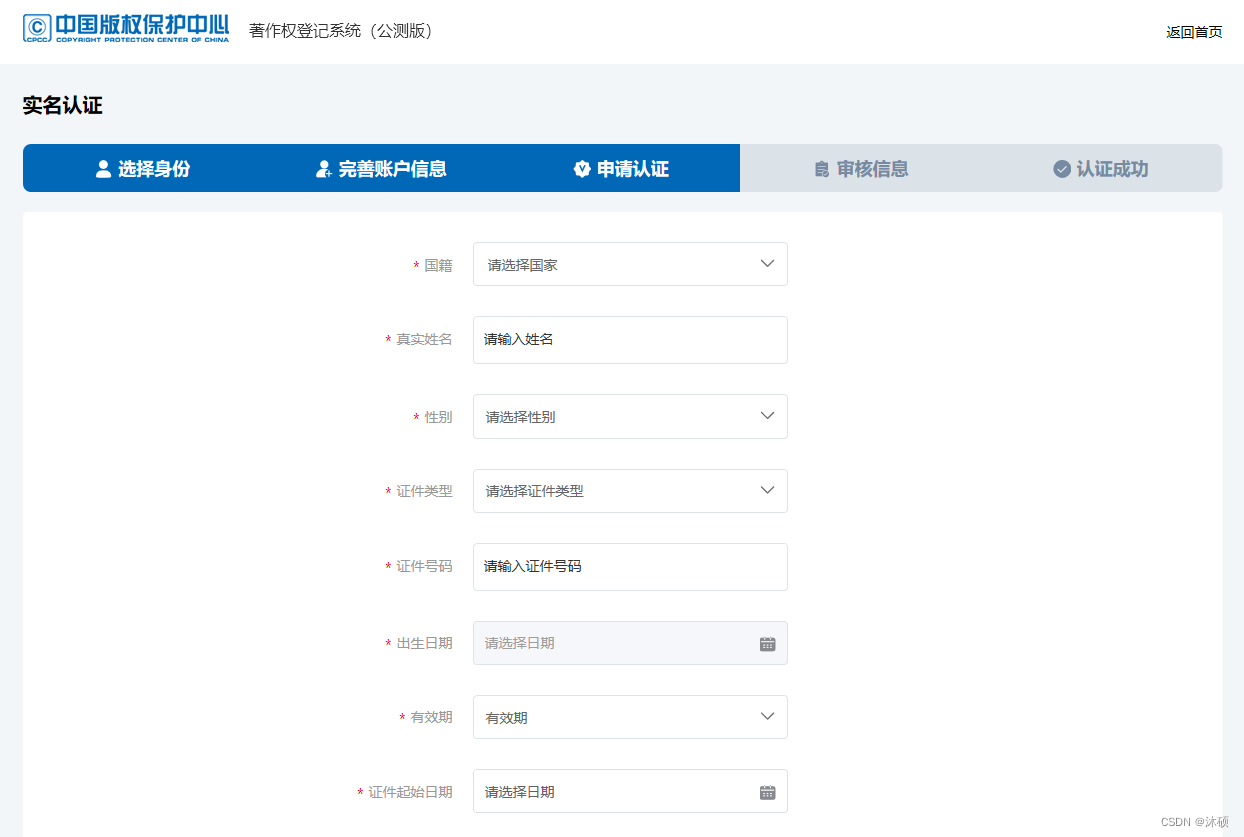Click the 证件号码 ID number input field
Image resolution: width=1244 pixels, height=837 pixels.
[630, 567]
